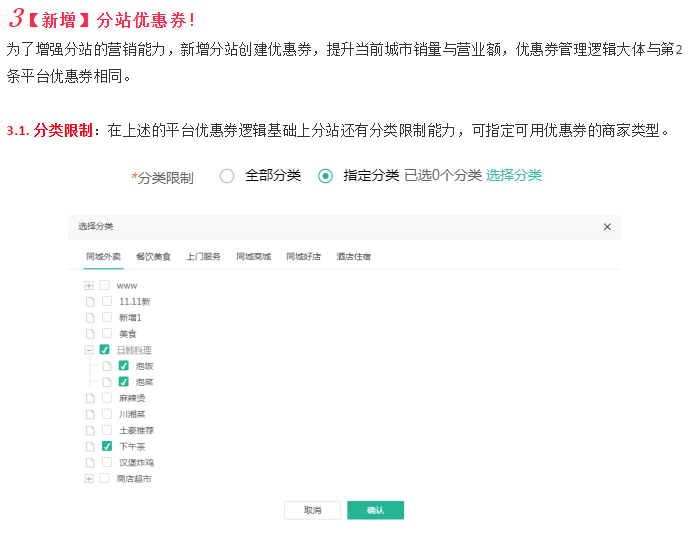This screenshot has width=693, height=541.
Task: Click the file icon beside 下午茶
Action: pyautogui.click(x=90, y=446)
